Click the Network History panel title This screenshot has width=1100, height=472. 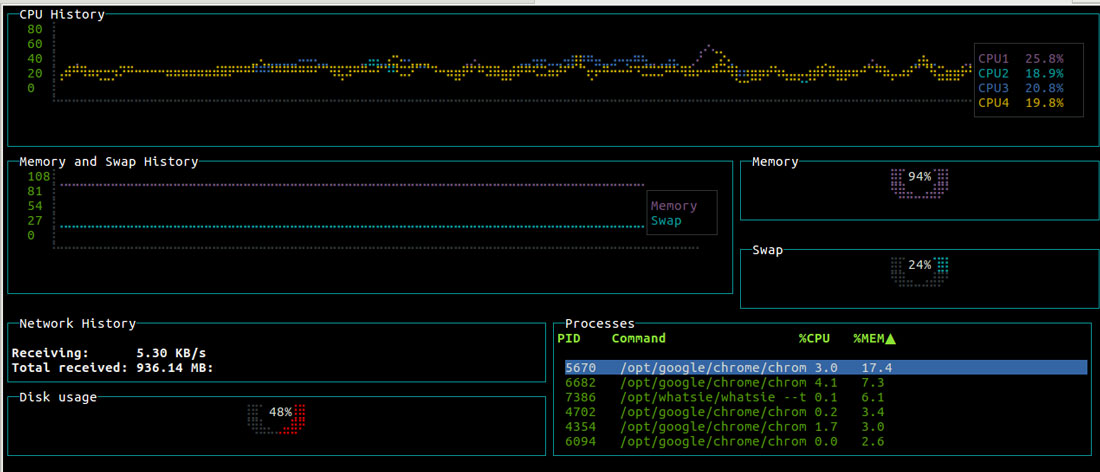coord(77,323)
